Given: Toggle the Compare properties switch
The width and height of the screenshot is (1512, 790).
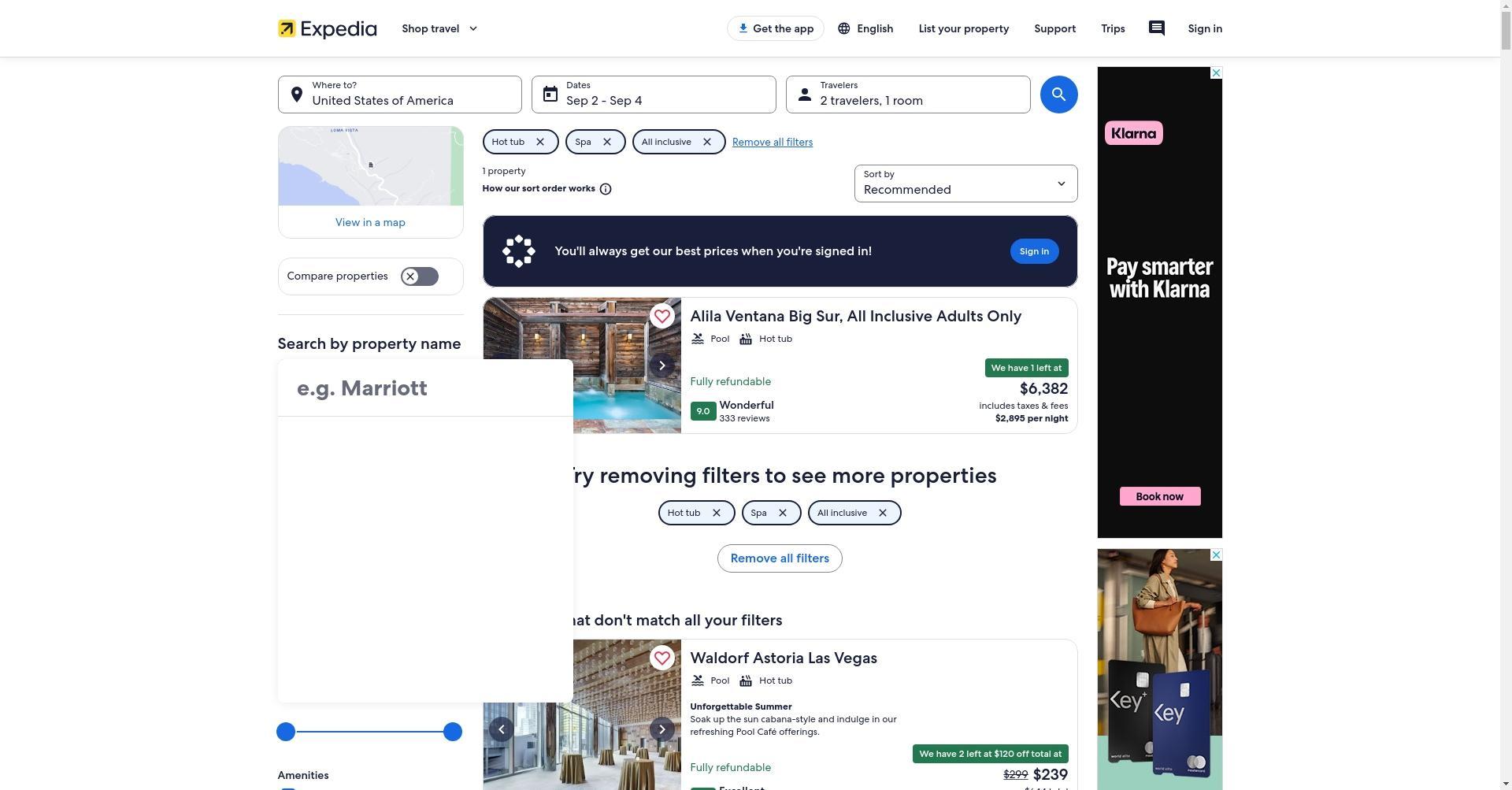Looking at the screenshot, I should coord(419,276).
